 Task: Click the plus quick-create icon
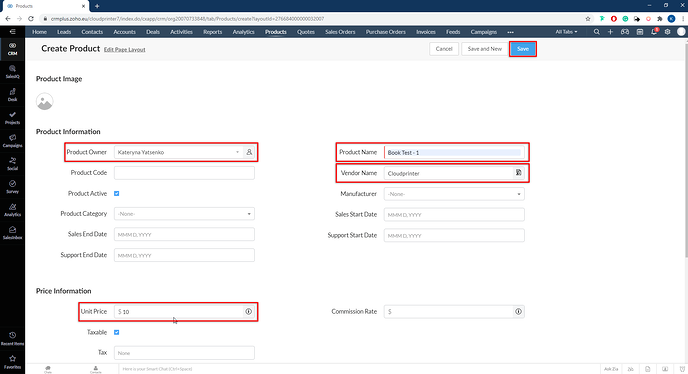pos(610,32)
